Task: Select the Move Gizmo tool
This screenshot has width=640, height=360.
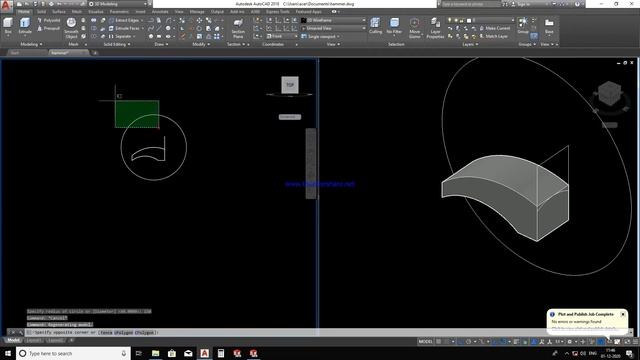Action: click(414, 28)
